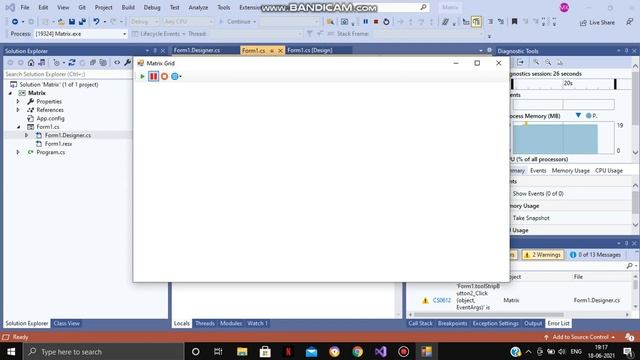Open the CPU Usage tab in Diagnostic Tools
Viewport: 640px width, 360px height.
(609, 171)
